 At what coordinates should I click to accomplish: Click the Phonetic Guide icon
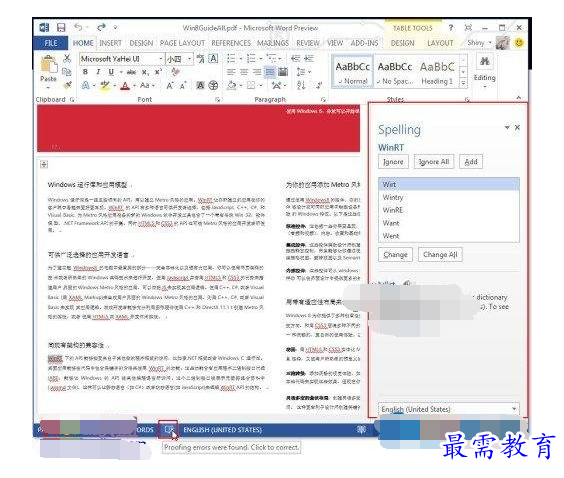pyautogui.click(x=200, y=59)
